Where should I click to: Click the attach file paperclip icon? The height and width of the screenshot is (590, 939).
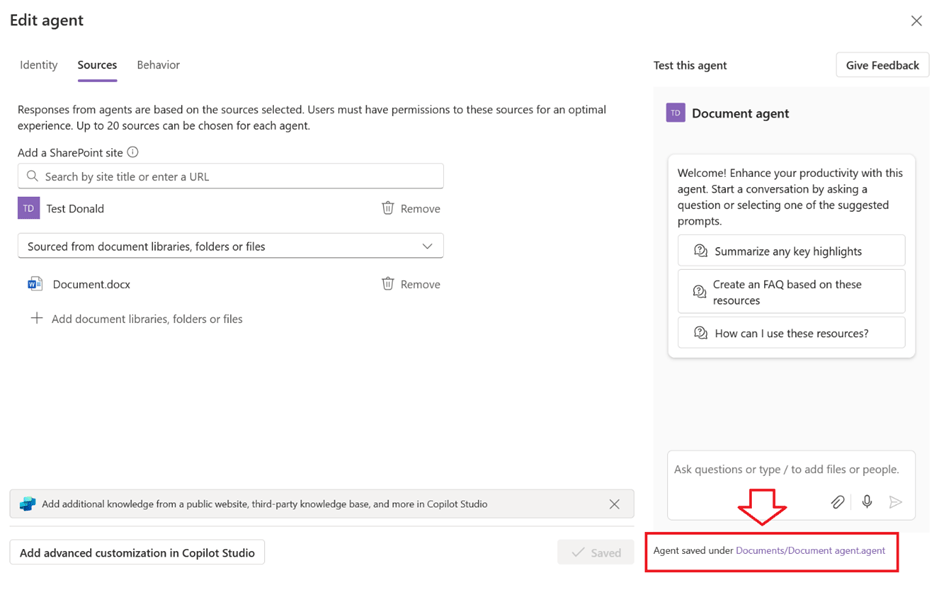pos(838,502)
